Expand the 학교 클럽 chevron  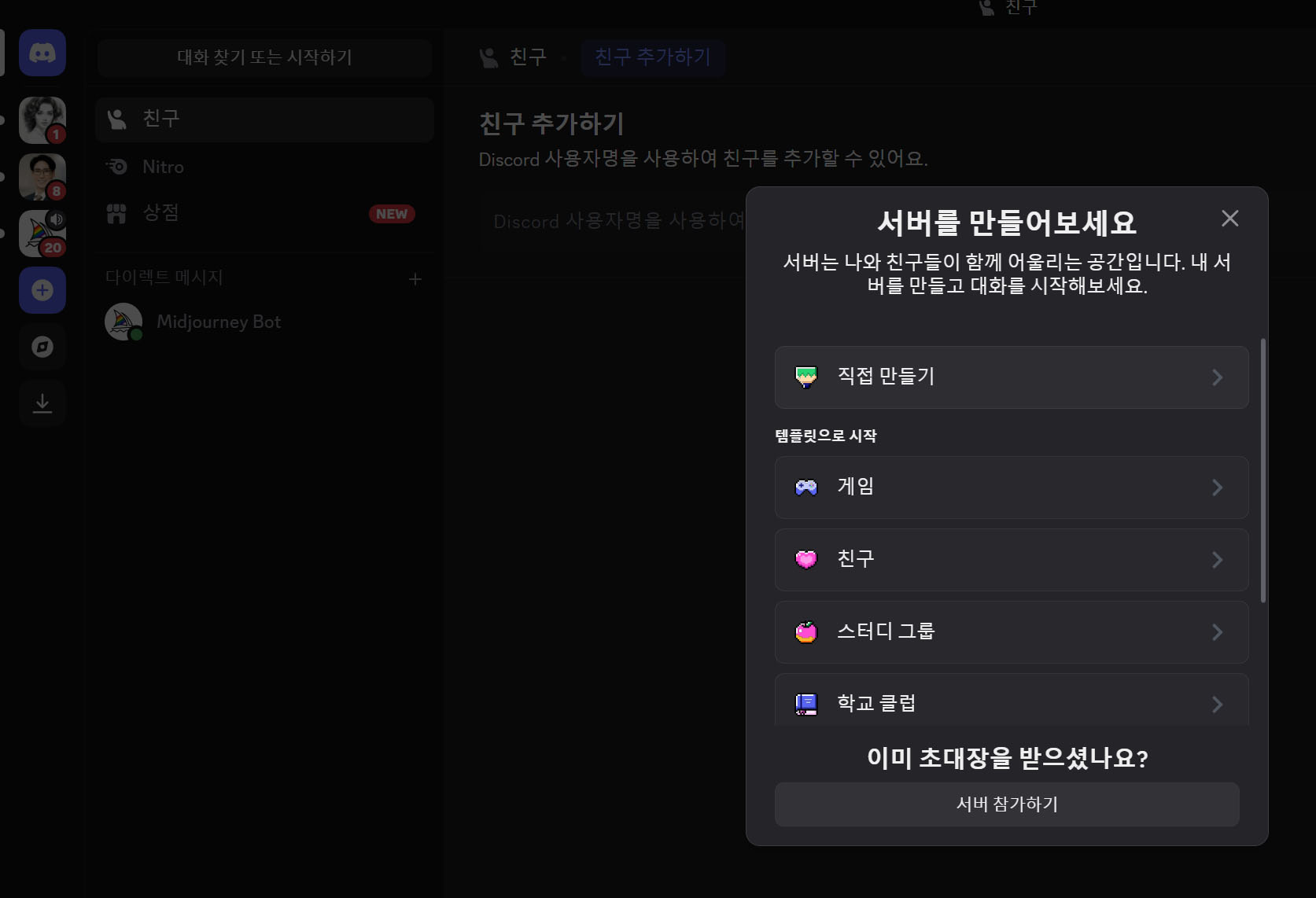coord(1217,705)
